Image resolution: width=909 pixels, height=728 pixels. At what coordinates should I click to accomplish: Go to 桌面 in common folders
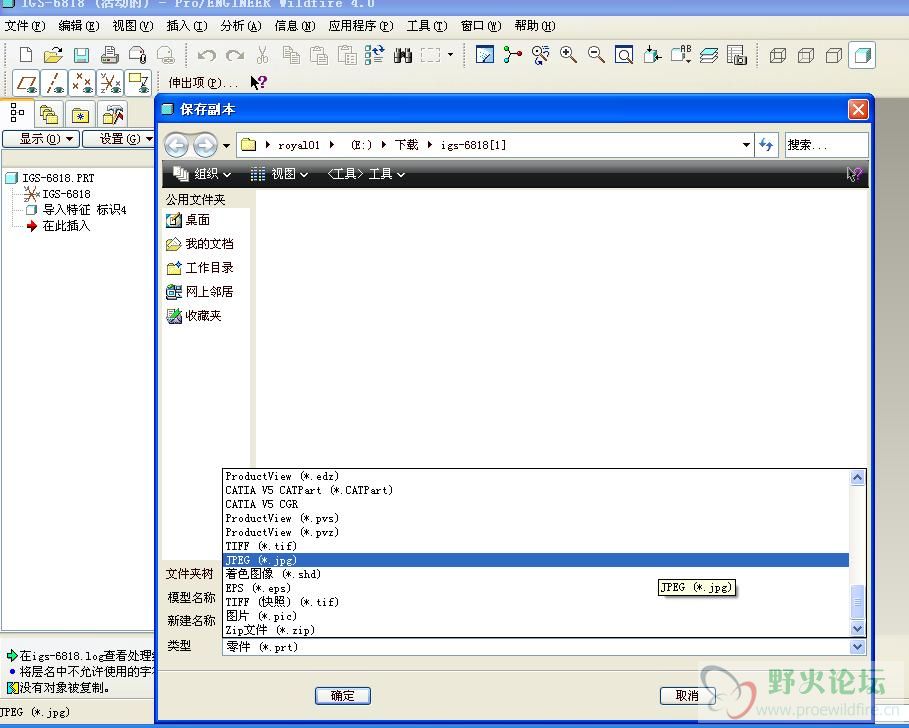click(x=188, y=220)
